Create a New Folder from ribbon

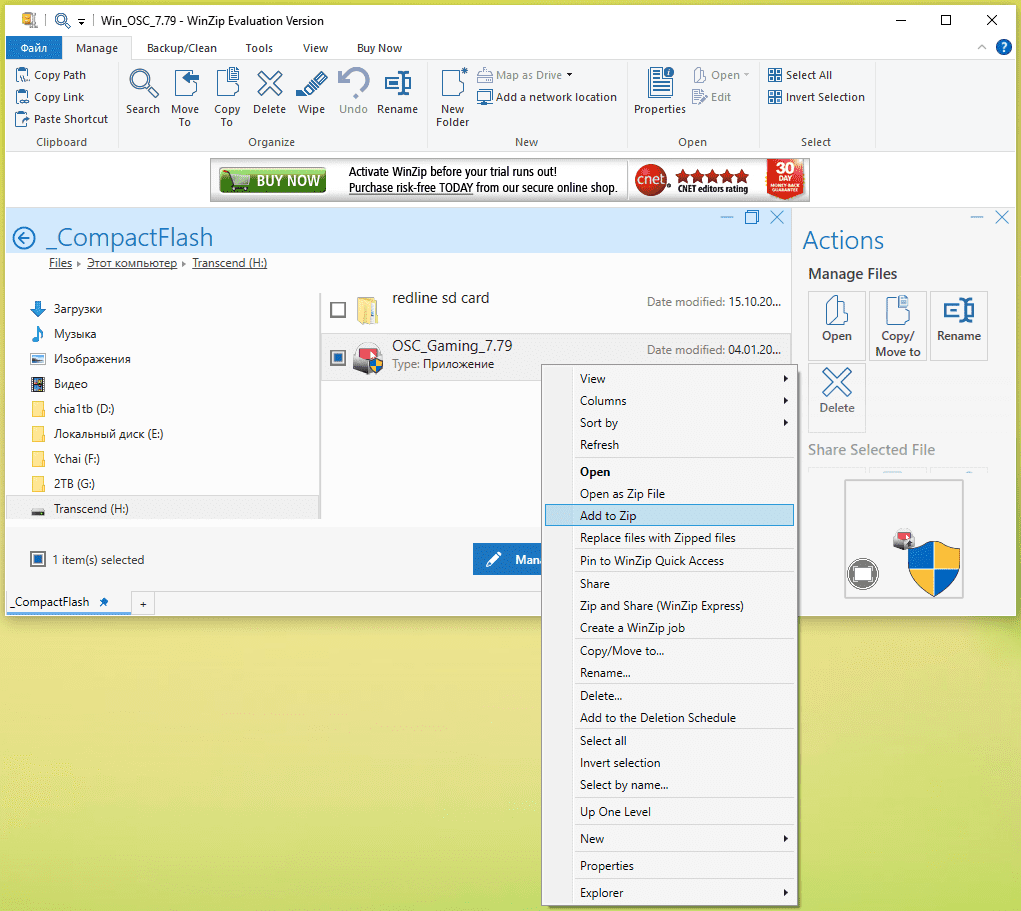click(x=453, y=98)
